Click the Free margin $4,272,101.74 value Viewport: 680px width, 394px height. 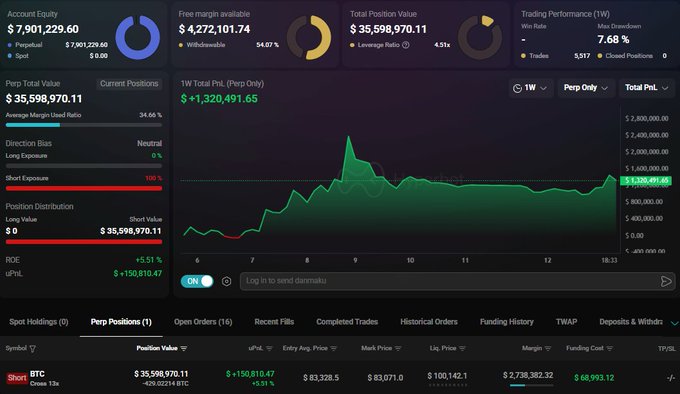tap(214, 29)
